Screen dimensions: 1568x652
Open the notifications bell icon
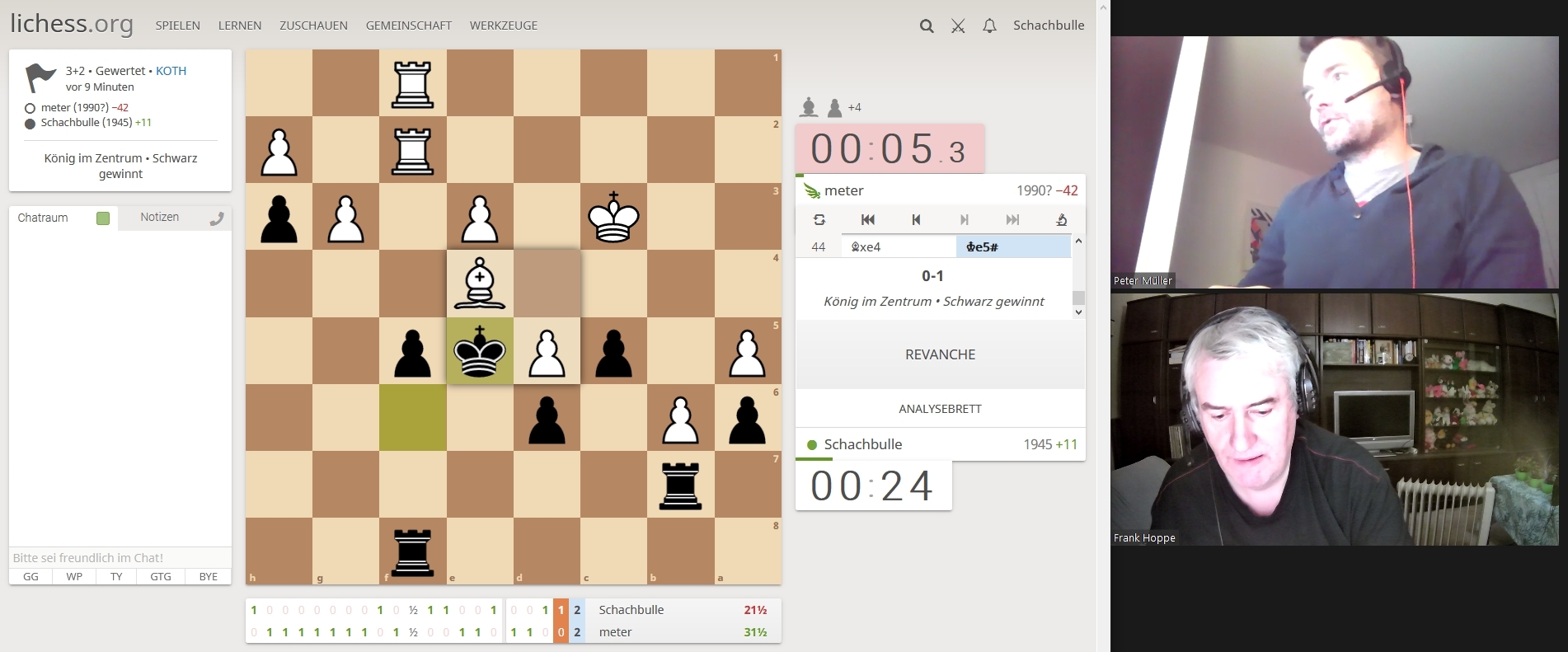click(x=989, y=26)
